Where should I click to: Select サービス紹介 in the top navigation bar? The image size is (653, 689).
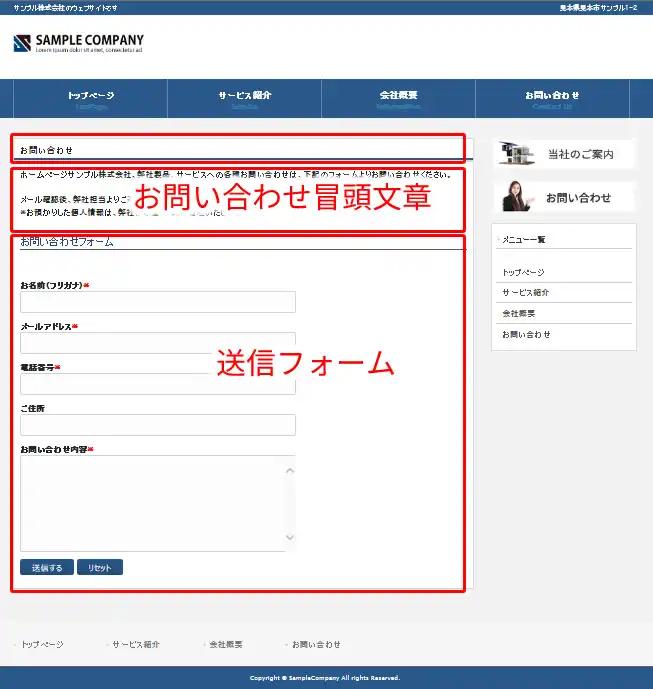click(245, 98)
